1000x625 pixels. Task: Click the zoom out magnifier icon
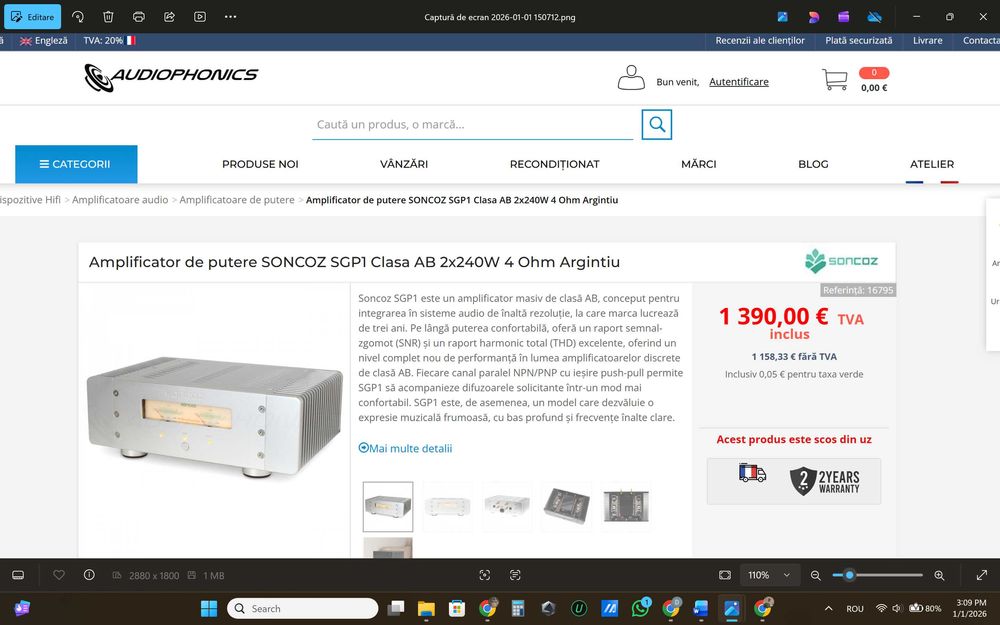816,575
